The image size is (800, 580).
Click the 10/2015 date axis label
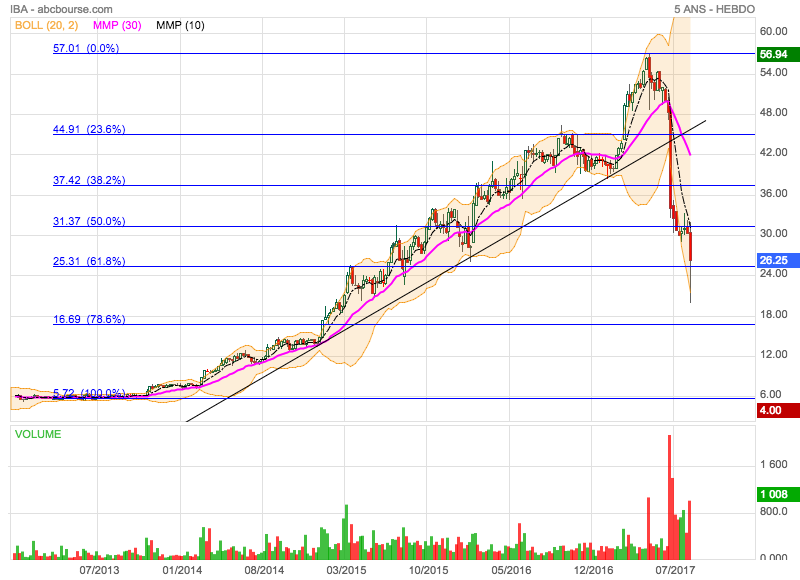coord(429,570)
